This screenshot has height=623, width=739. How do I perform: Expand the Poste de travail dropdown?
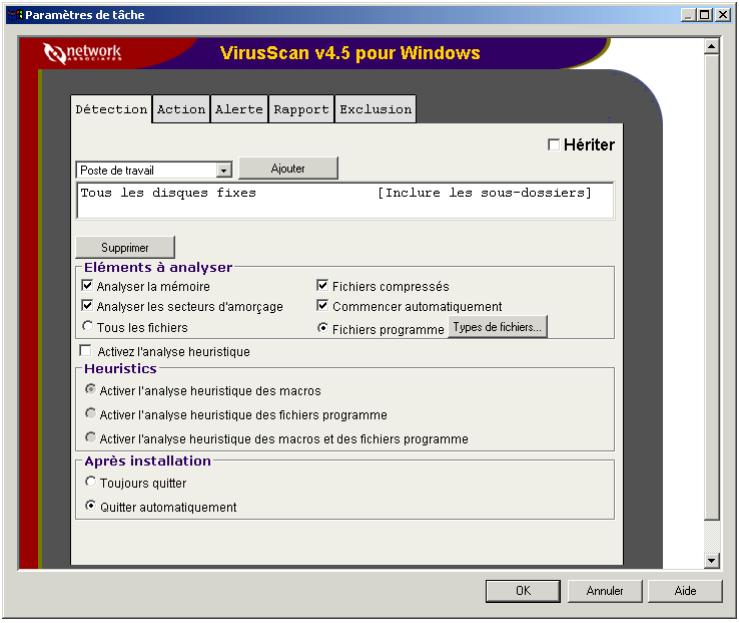(224, 170)
